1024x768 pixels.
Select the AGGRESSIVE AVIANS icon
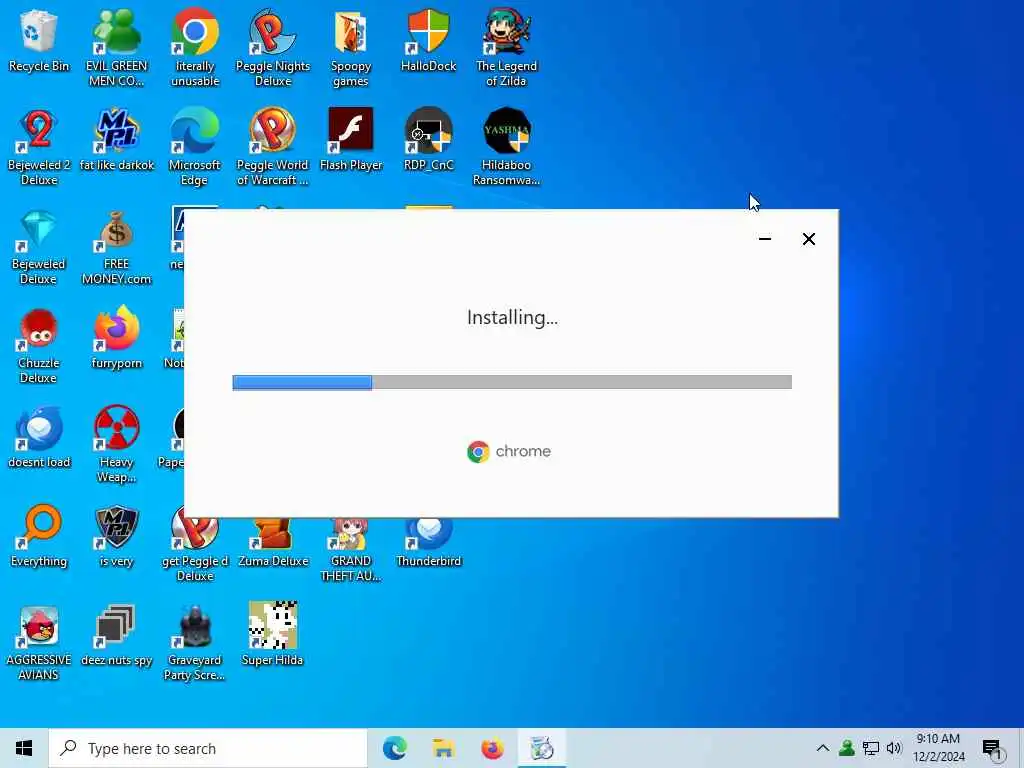tap(39, 643)
